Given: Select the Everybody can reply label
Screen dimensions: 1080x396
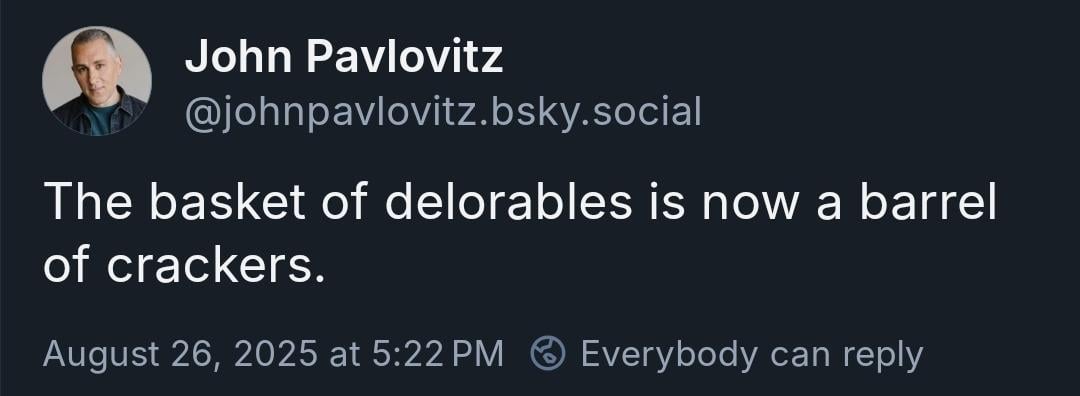Looking at the screenshot, I should pos(752,355).
